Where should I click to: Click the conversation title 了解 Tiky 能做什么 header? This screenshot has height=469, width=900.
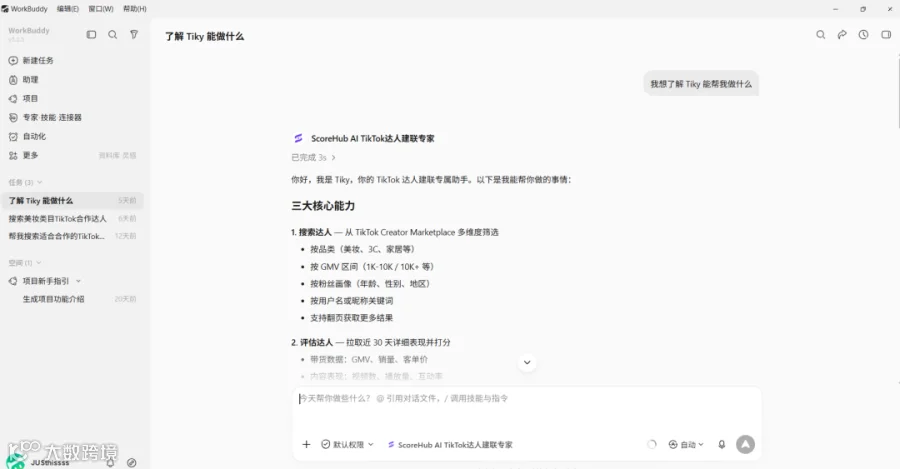point(204,36)
